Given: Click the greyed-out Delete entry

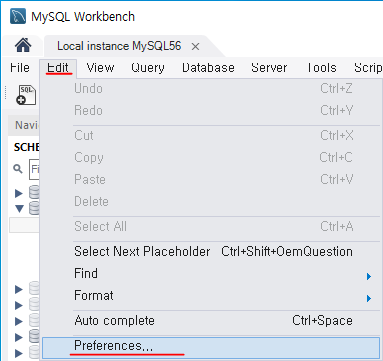Looking at the screenshot, I should [x=211, y=202].
